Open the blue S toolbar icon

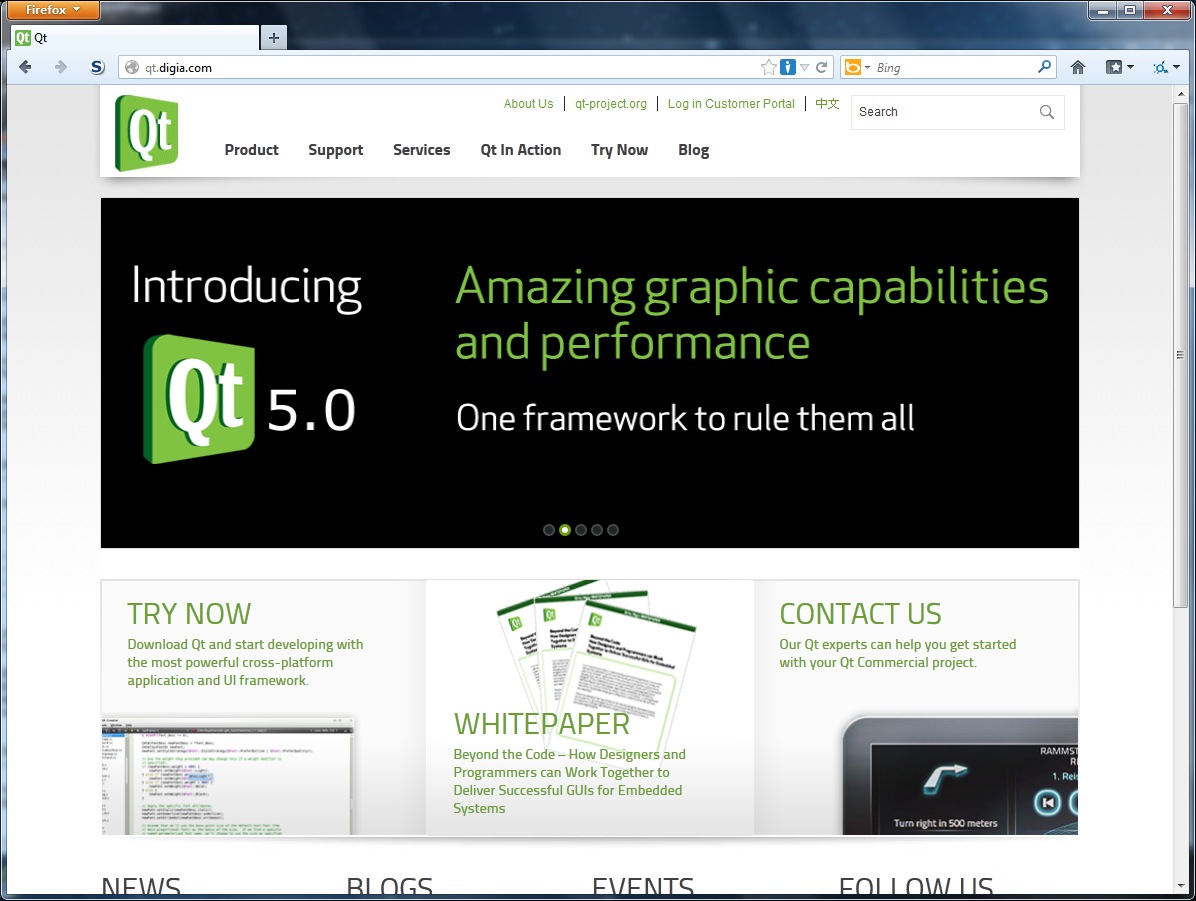tap(97, 67)
